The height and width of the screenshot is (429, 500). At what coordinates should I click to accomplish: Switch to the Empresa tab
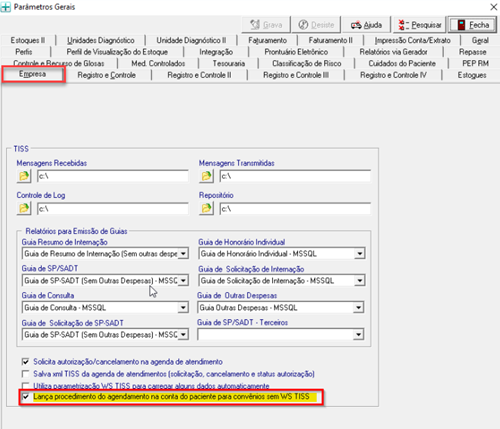(x=32, y=74)
